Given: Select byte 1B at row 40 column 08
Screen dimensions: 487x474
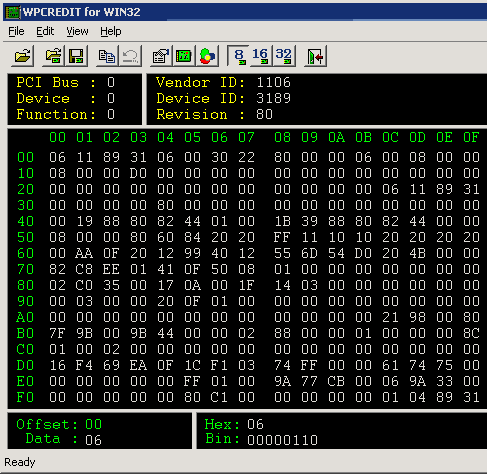Looking at the screenshot, I should [282, 221].
